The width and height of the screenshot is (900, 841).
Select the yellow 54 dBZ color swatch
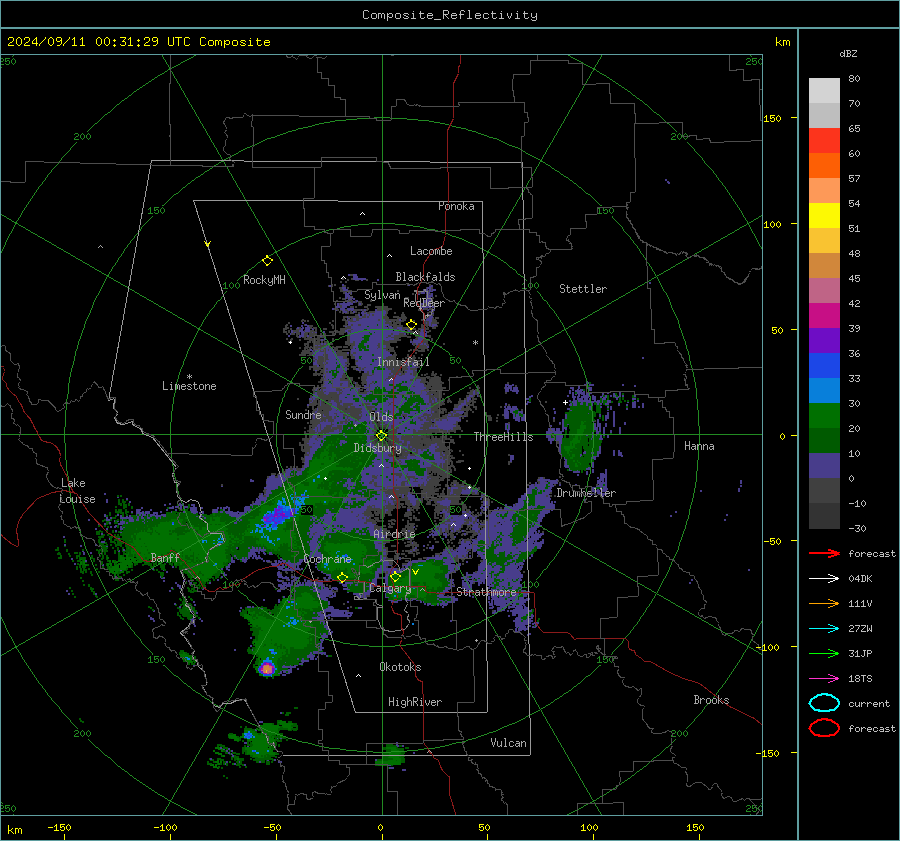point(824,215)
